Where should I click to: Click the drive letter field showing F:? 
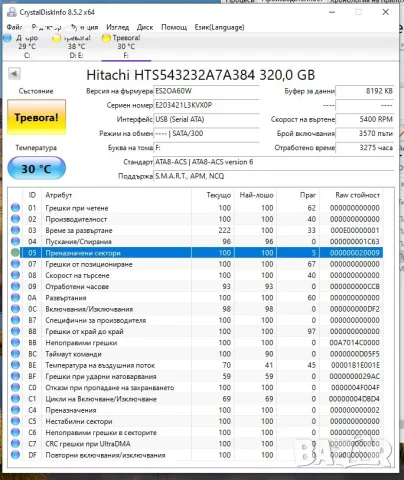206,148
